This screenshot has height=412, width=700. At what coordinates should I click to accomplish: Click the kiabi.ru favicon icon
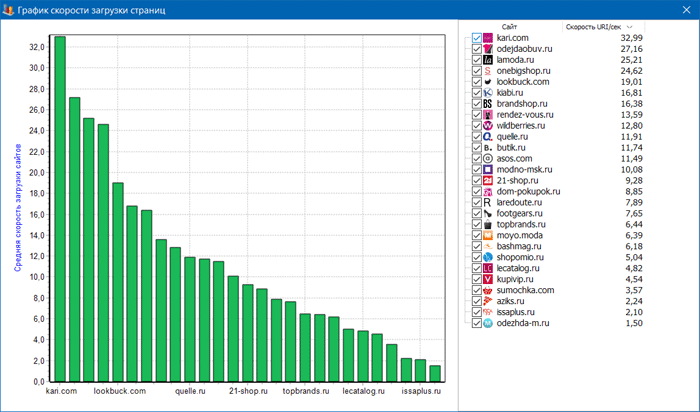(x=488, y=93)
